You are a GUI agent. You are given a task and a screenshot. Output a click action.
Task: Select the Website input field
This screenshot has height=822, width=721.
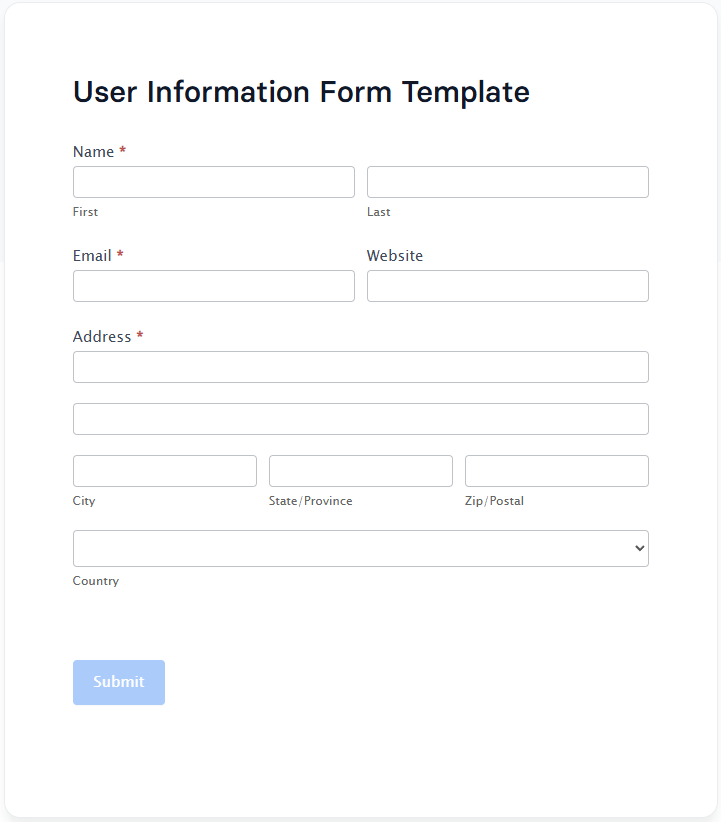click(x=507, y=286)
